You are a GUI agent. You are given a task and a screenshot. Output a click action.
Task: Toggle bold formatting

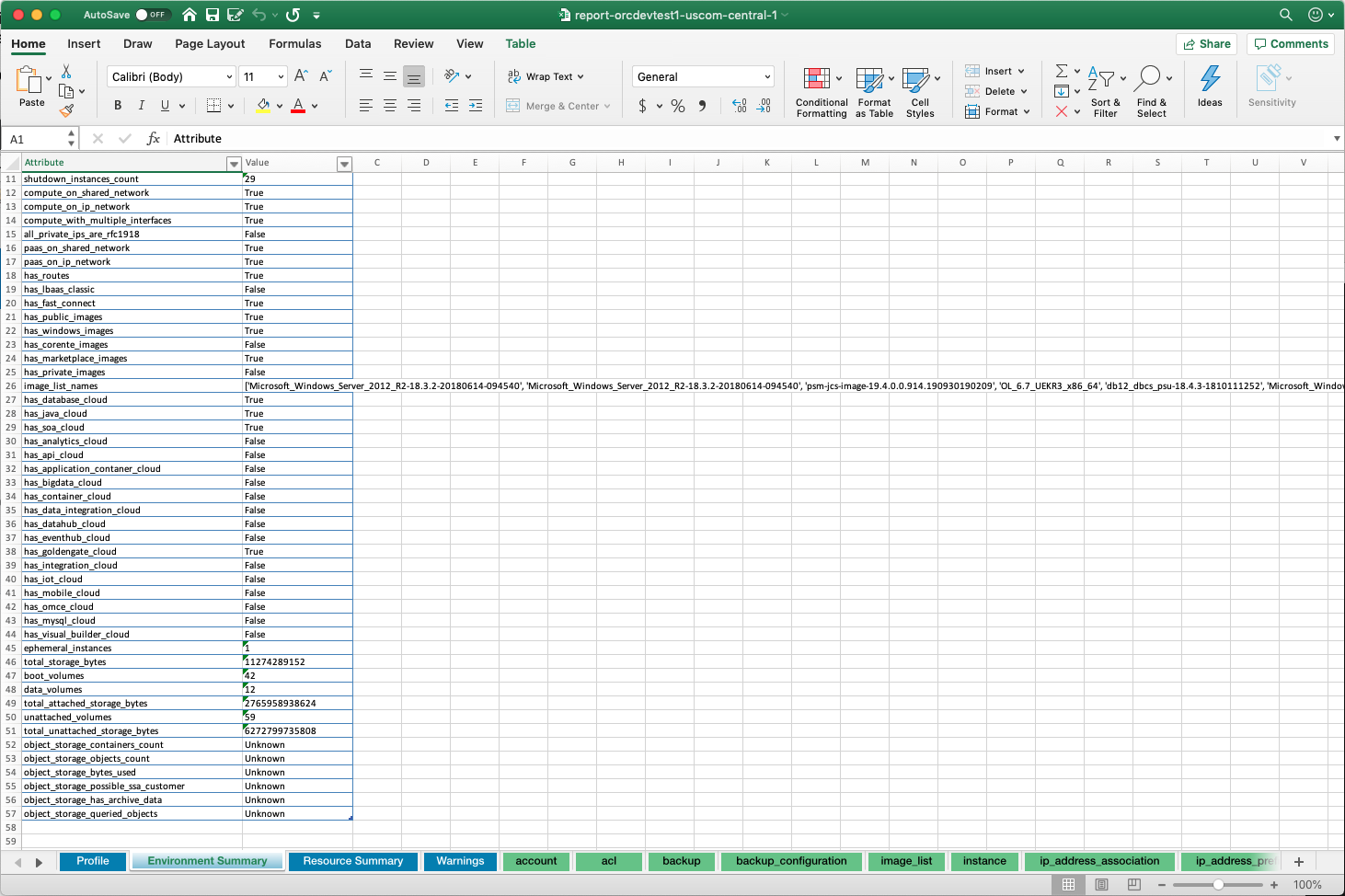[x=117, y=105]
